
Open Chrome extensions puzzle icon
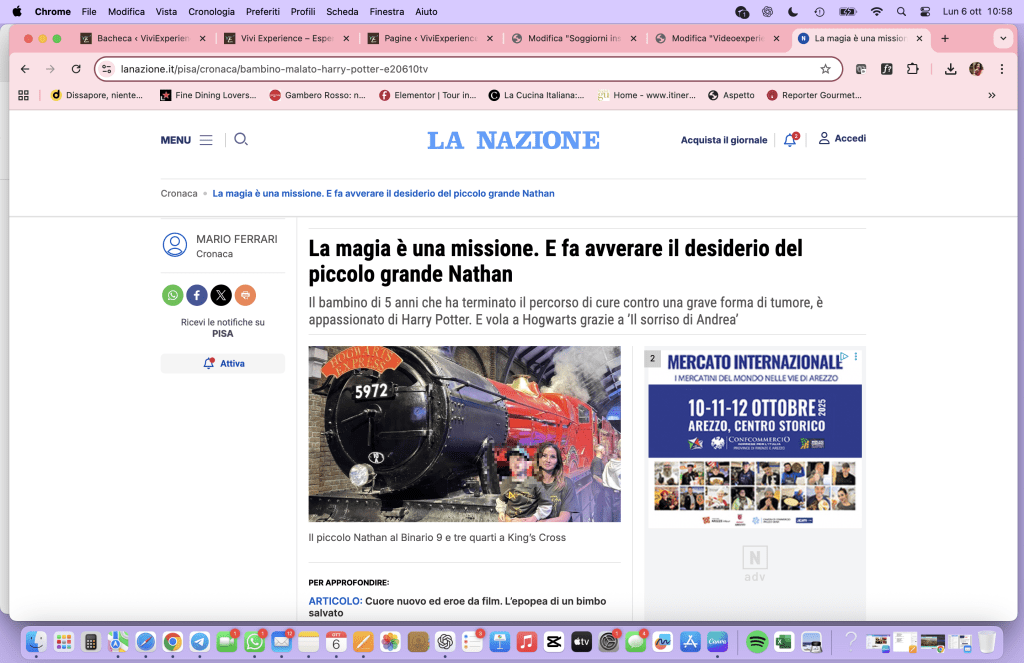pyautogui.click(x=913, y=69)
